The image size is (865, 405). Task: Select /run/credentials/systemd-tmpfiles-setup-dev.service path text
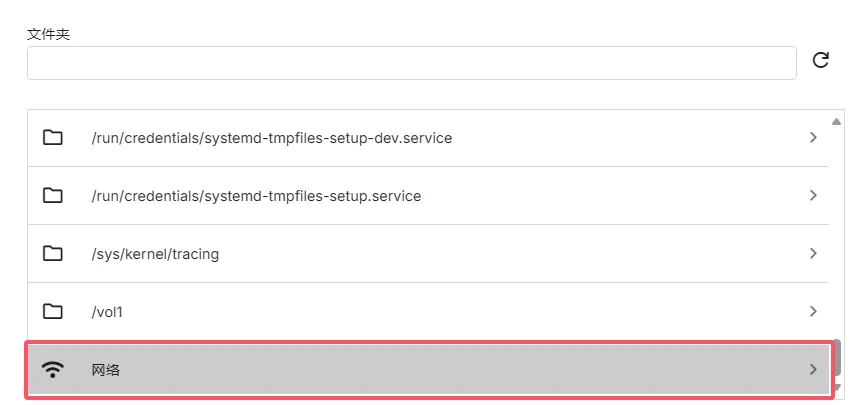point(271,138)
